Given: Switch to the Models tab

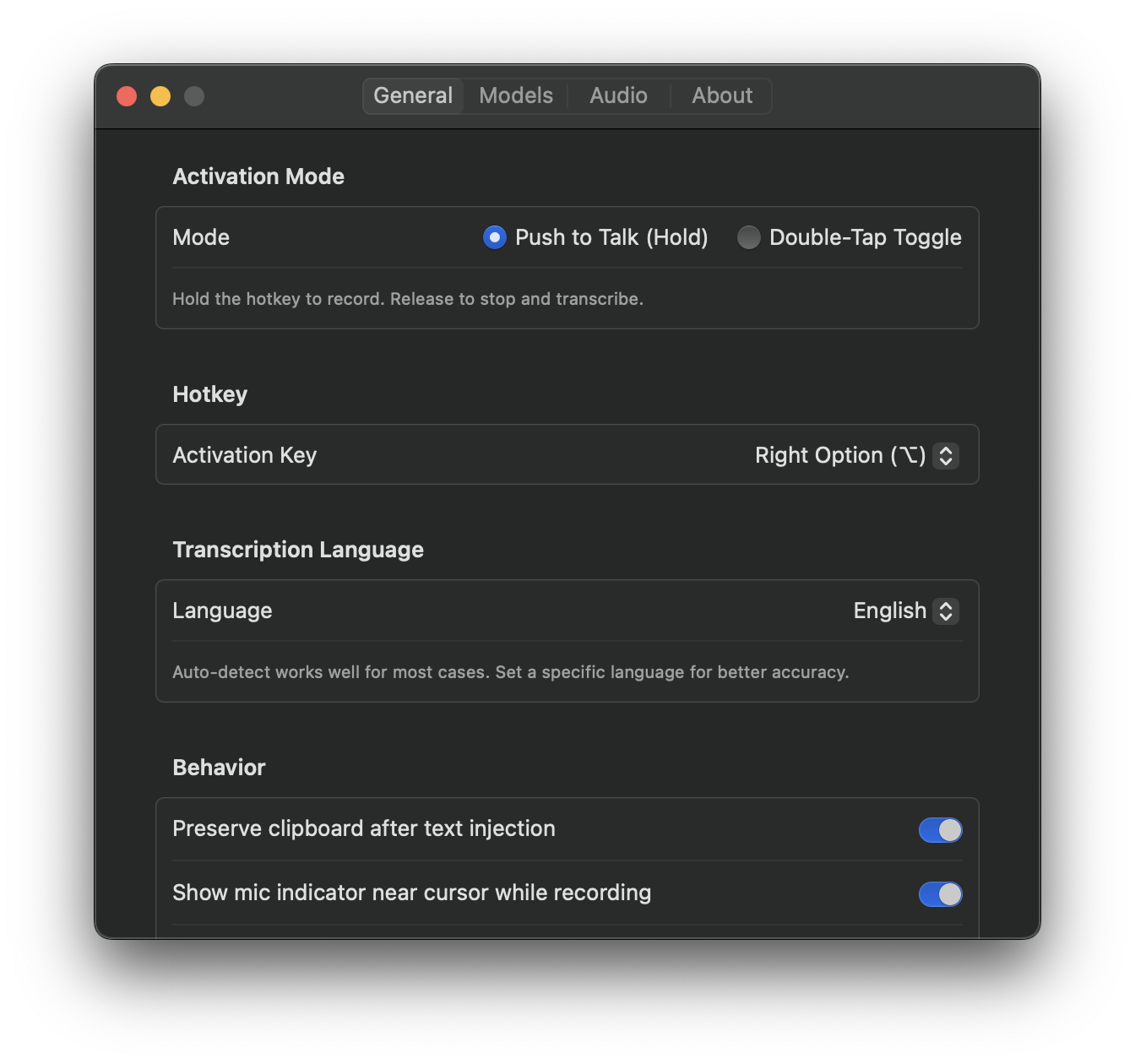Looking at the screenshot, I should coord(515,95).
